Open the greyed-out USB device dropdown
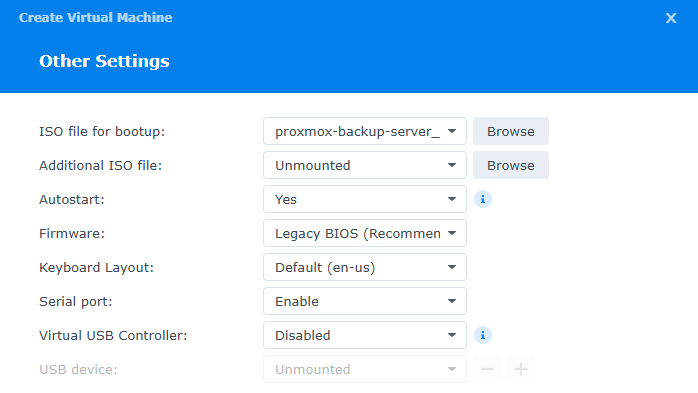 (365, 369)
